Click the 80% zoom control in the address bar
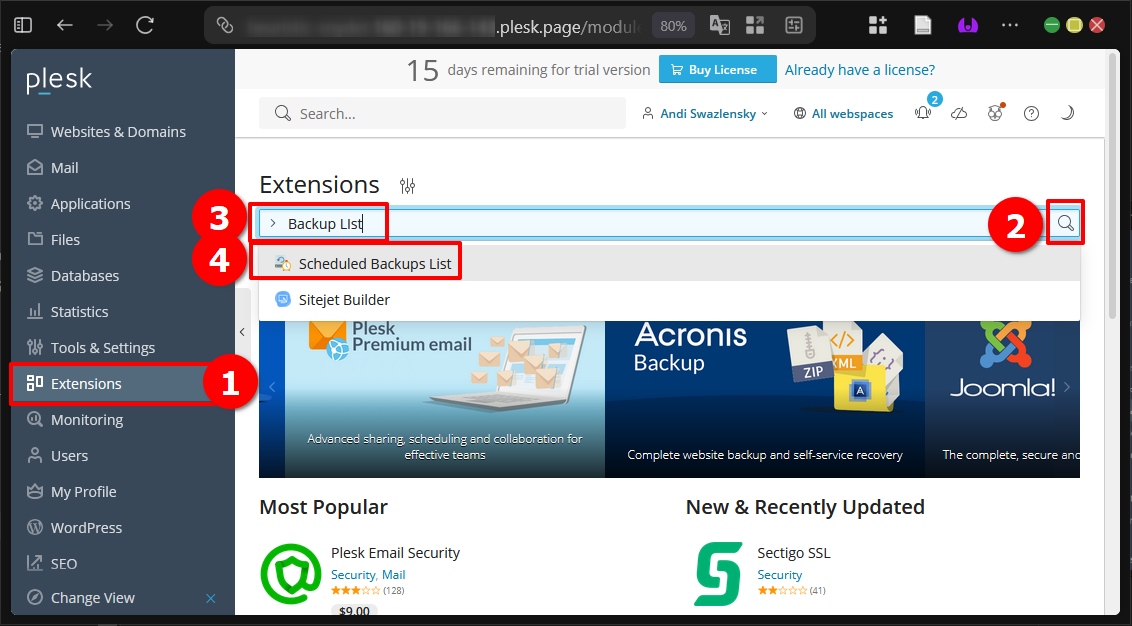The height and width of the screenshot is (626, 1132). pos(673,24)
